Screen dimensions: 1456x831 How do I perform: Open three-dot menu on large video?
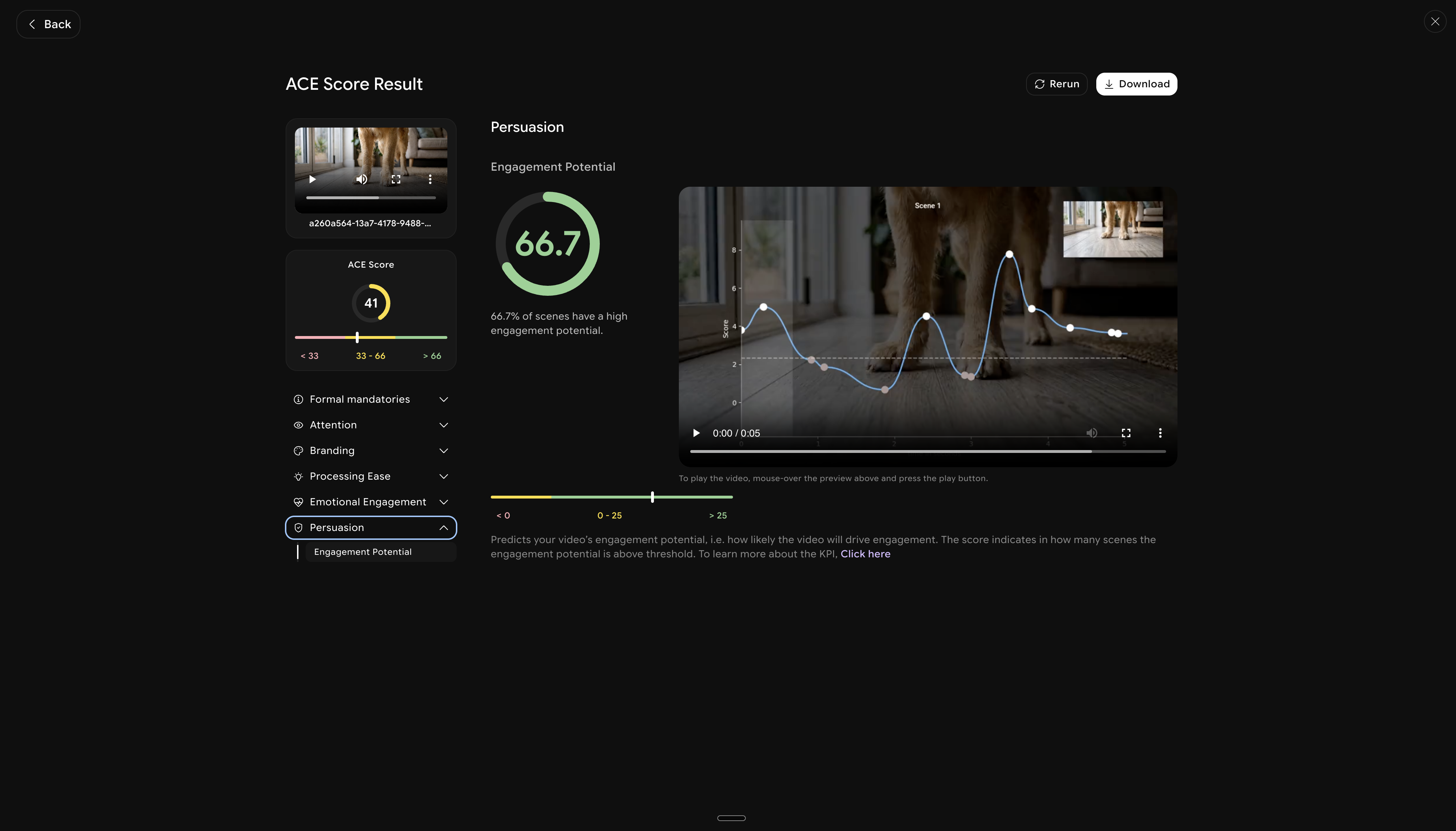tap(1160, 433)
